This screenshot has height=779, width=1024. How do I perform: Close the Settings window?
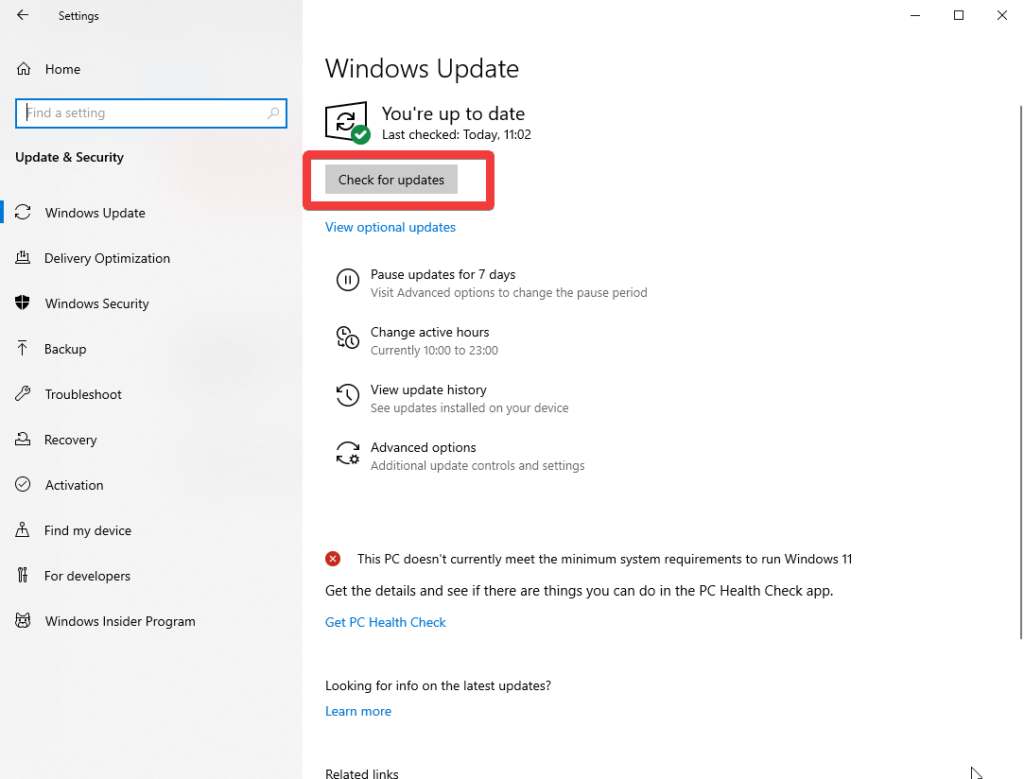(x=1002, y=15)
